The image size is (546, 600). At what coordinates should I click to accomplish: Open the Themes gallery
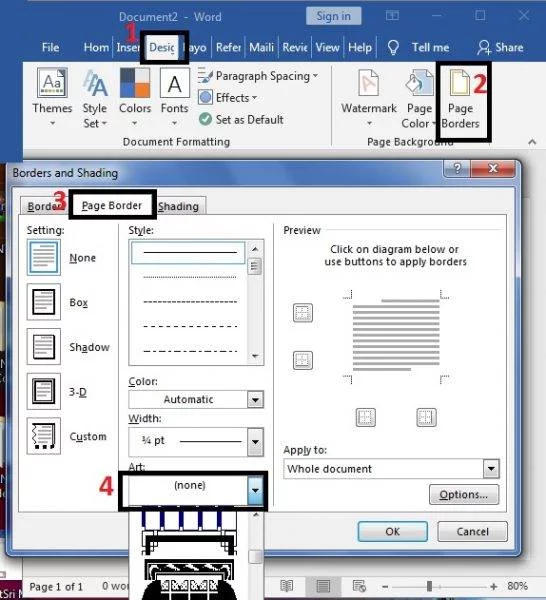tap(52, 98)
